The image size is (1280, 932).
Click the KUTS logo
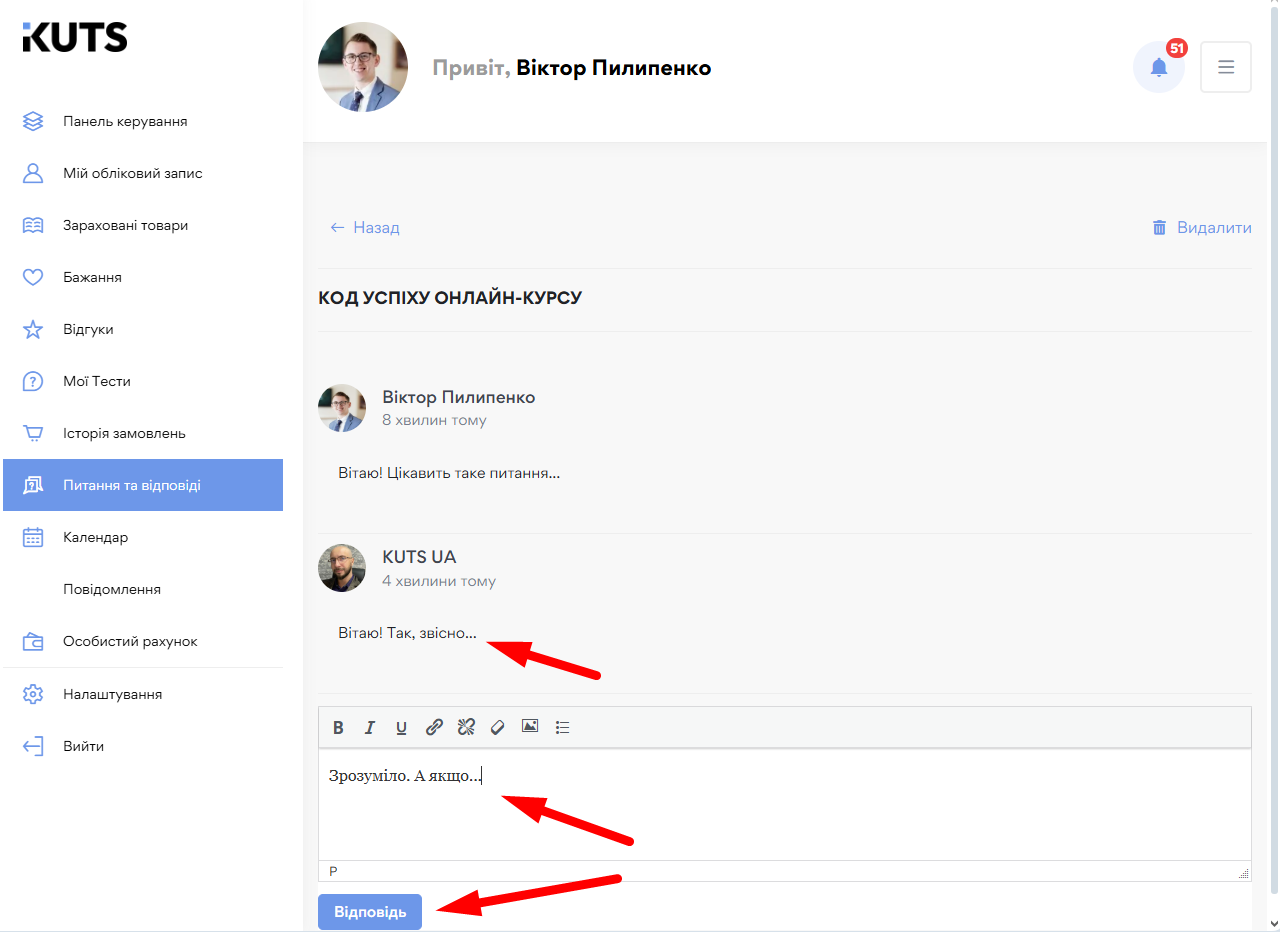[75, 38]
